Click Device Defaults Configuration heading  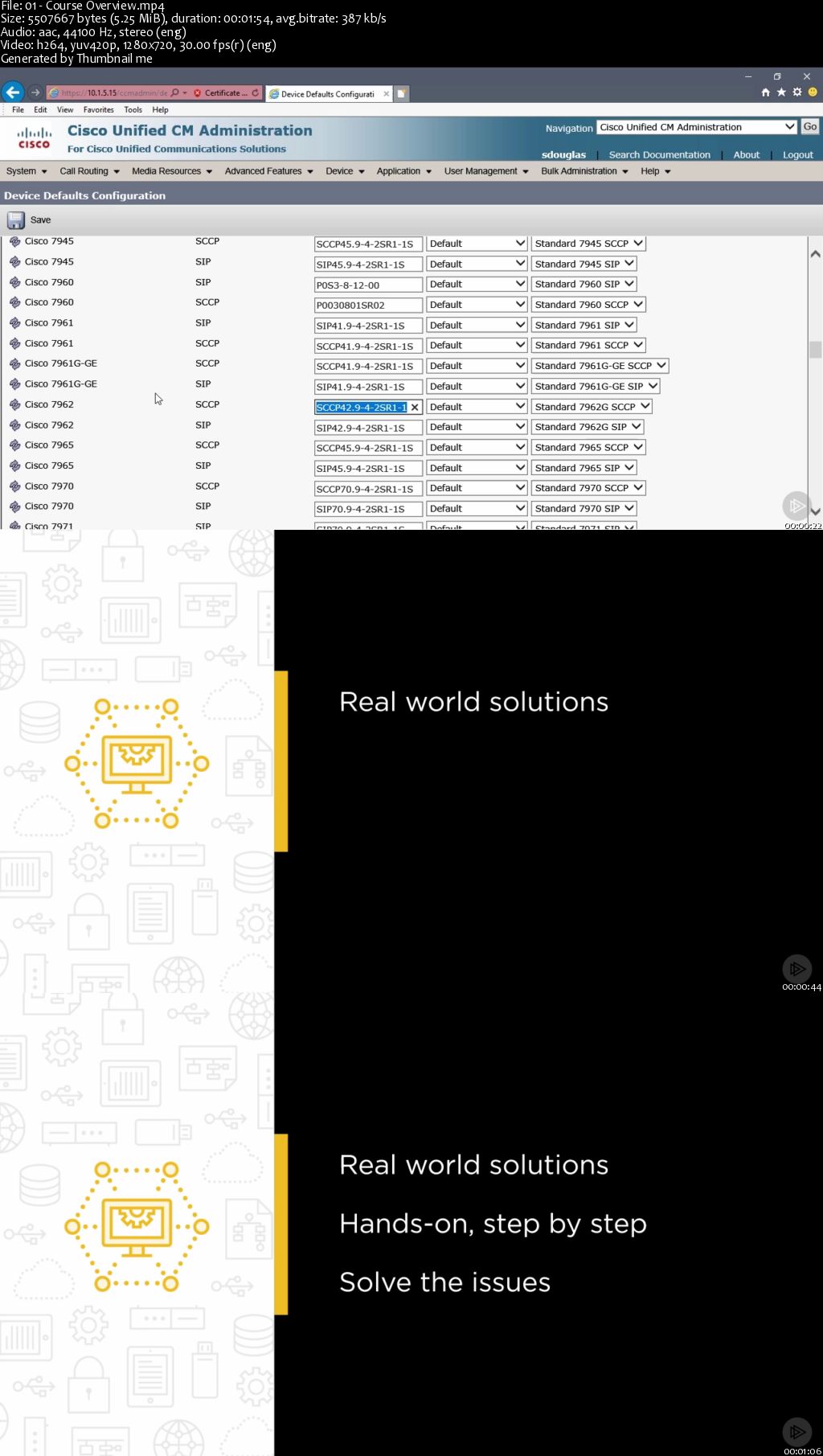[84, 195]
